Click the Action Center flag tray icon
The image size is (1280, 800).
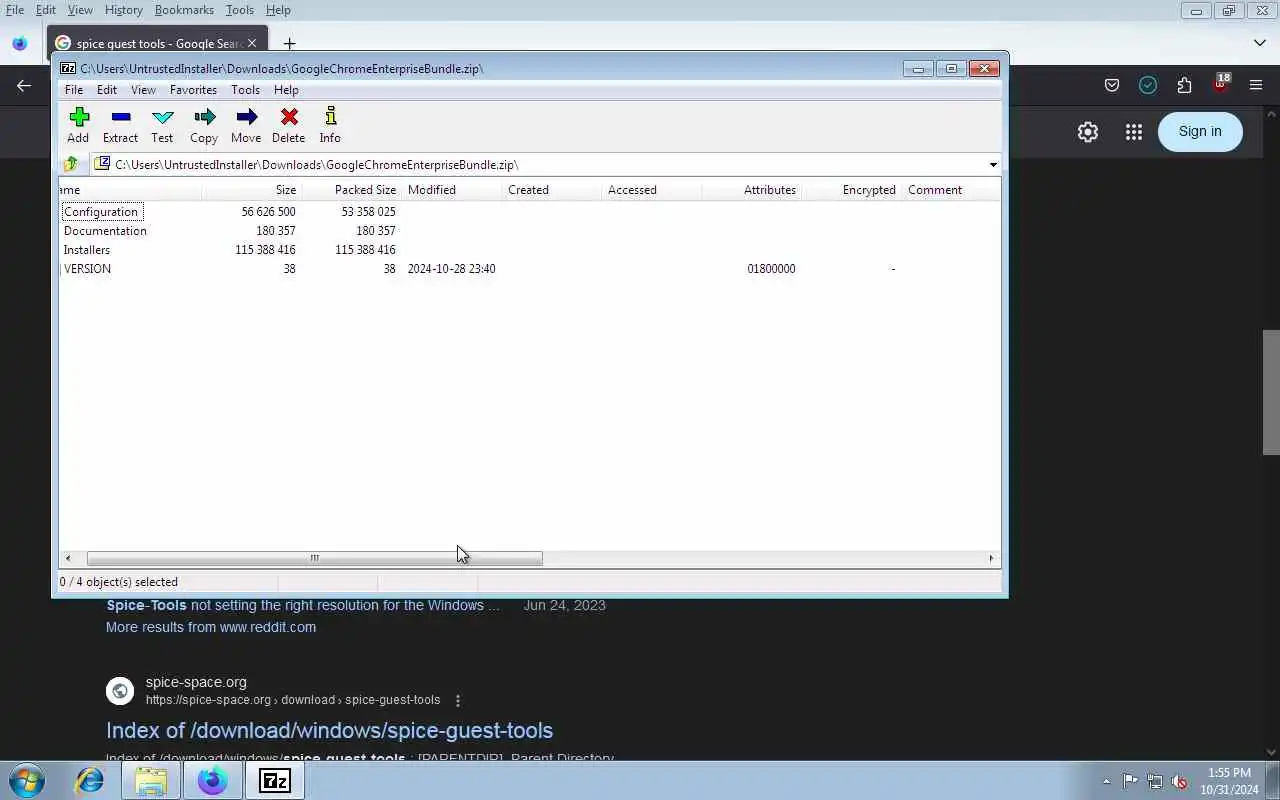point(1130,781)
